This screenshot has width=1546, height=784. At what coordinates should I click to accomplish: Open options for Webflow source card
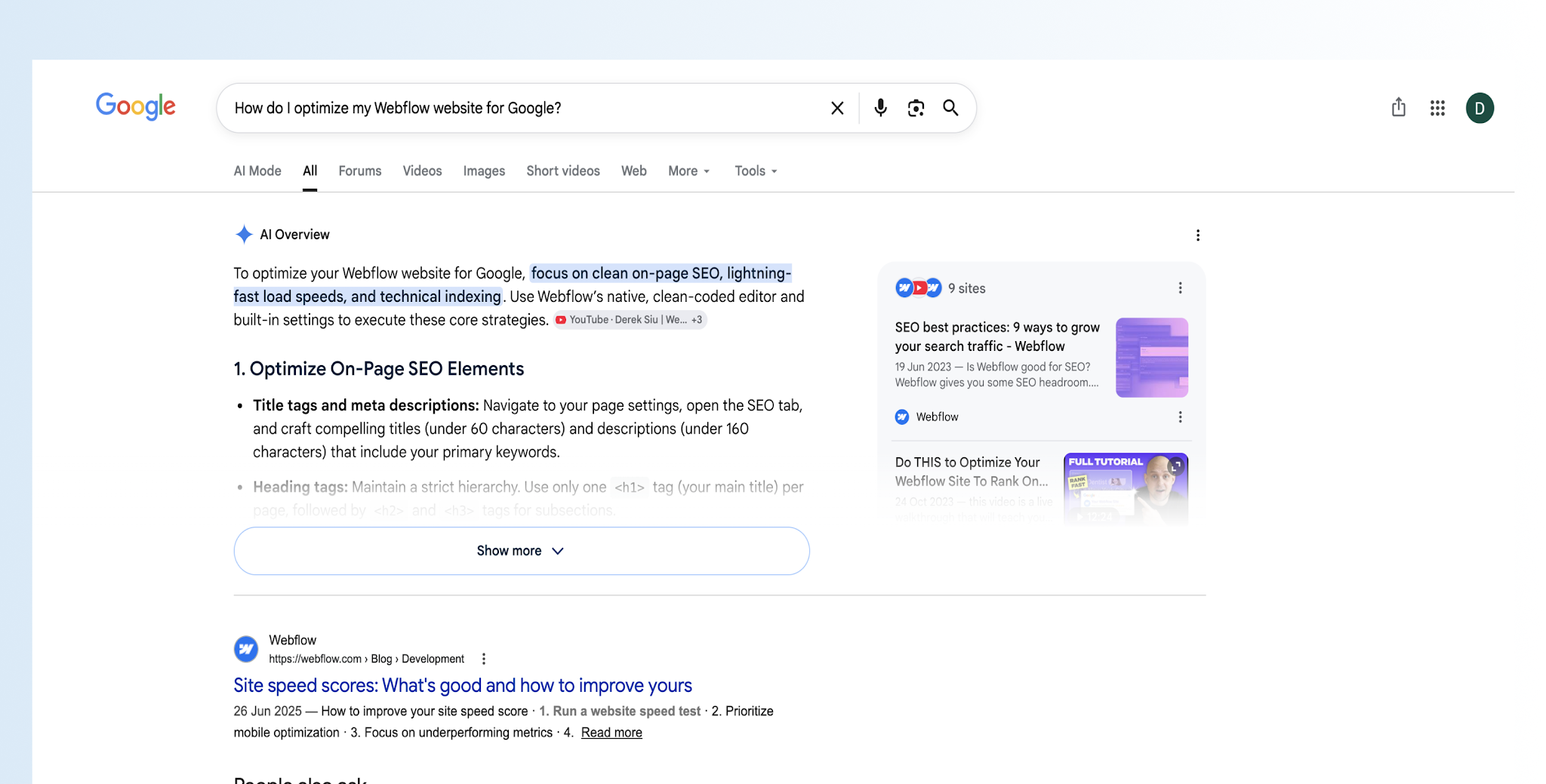[1181, 417]
